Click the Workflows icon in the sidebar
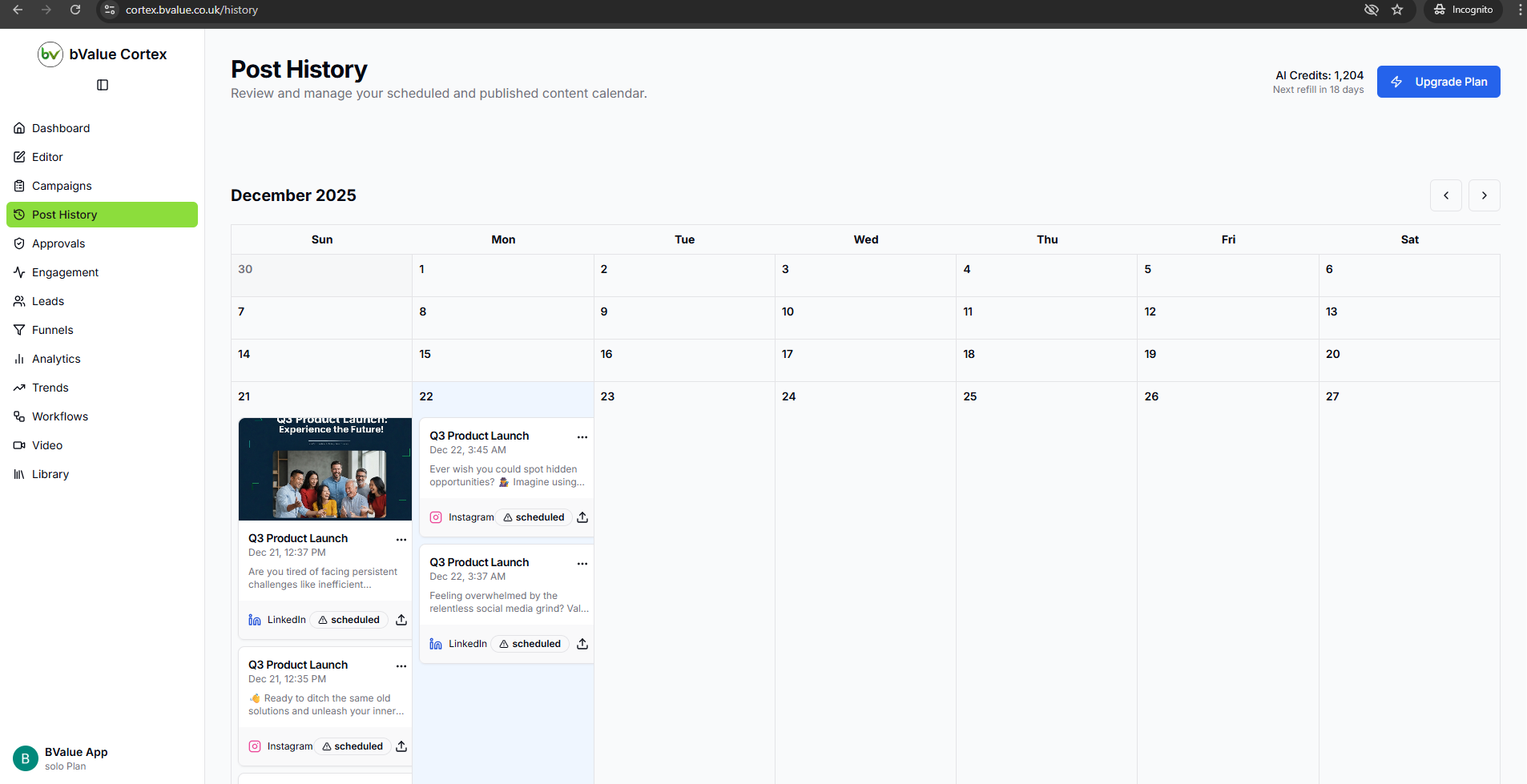The width and height of the screenshot is (1527, 784). coord(18,416)
